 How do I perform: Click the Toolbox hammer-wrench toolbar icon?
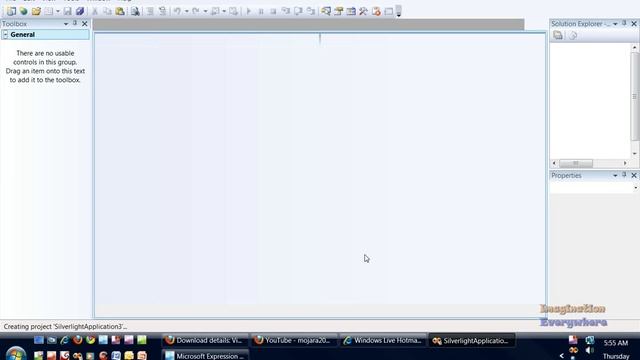click(x=363, y=11)
